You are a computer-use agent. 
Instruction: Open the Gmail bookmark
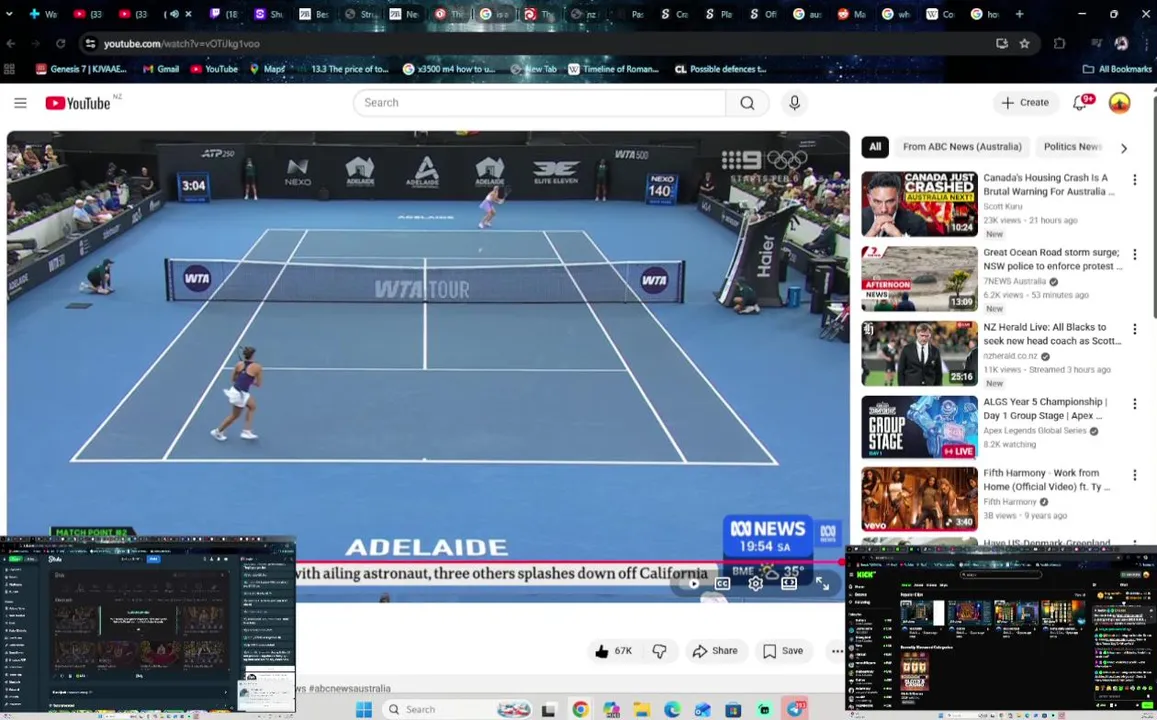161,69
